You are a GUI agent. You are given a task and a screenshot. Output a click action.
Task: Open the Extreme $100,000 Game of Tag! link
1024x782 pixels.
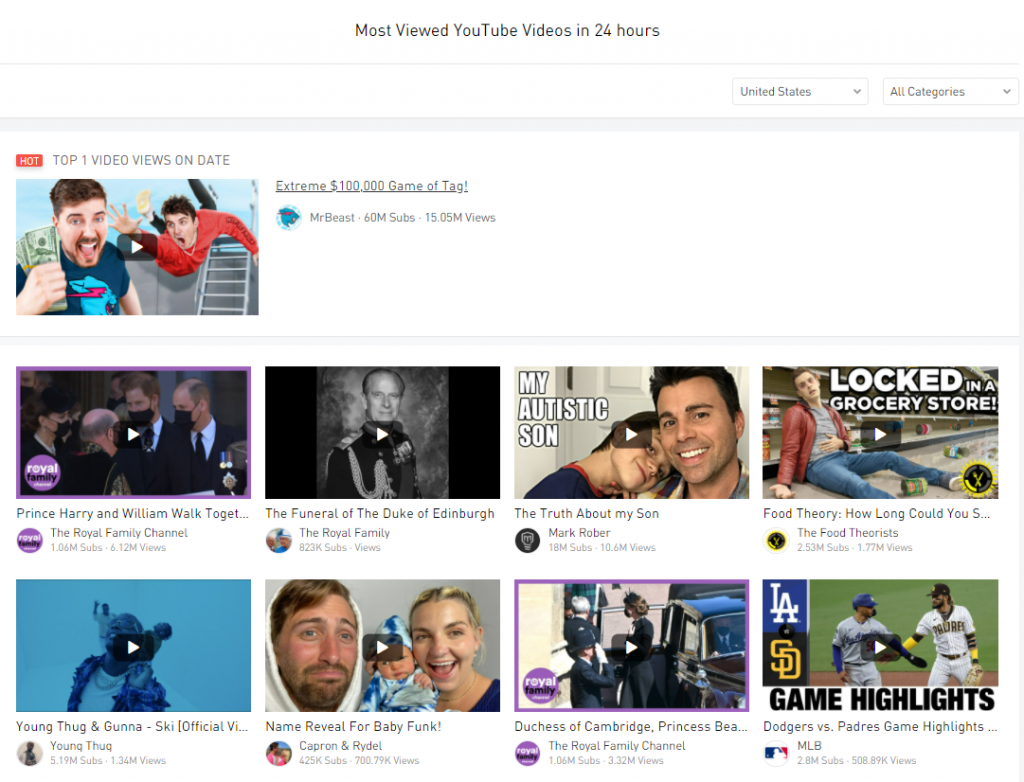(x=372, y=186)
